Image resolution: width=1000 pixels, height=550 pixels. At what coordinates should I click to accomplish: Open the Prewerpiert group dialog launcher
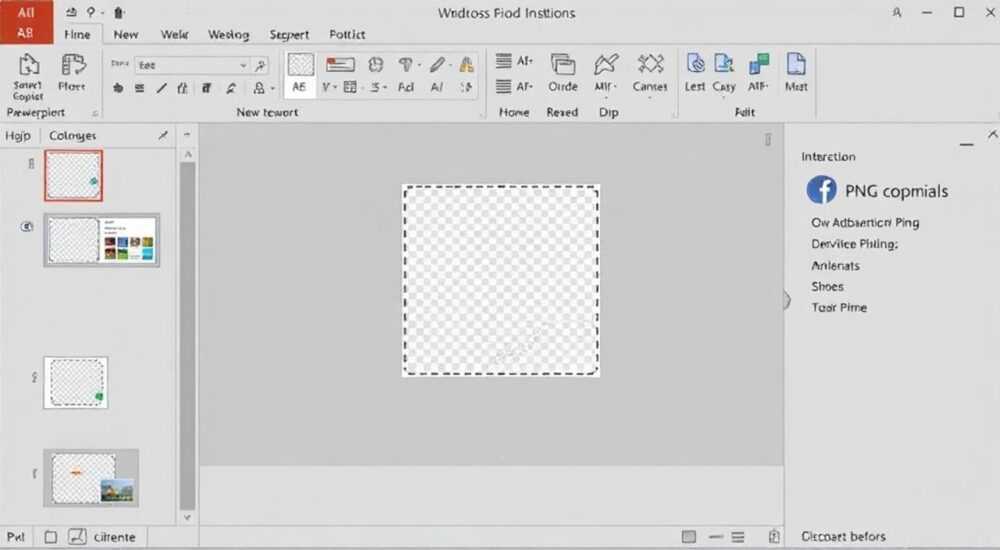pyautogui.click(x=94, y=114)
